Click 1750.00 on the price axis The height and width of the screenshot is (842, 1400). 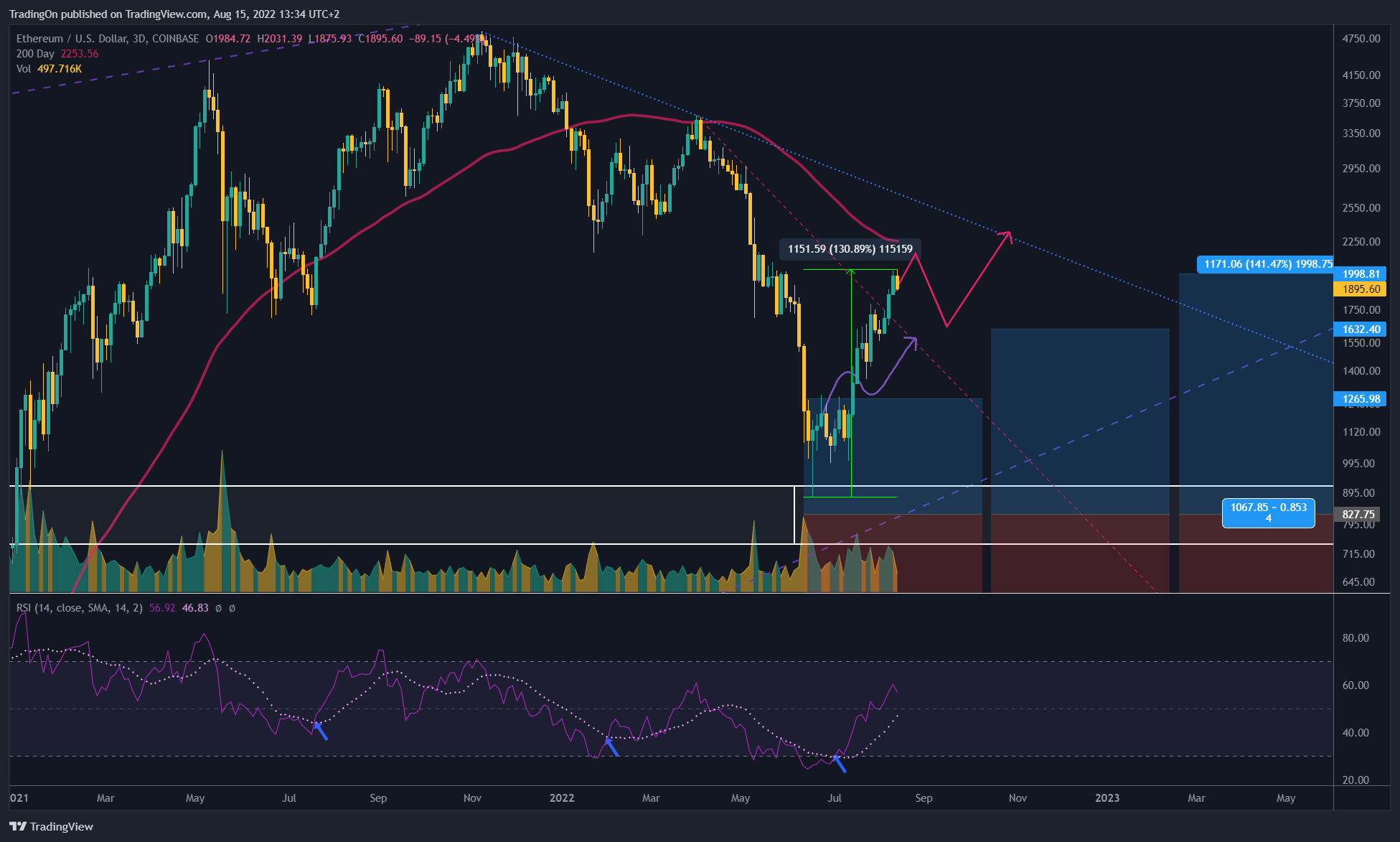(x=1361, y=309)
